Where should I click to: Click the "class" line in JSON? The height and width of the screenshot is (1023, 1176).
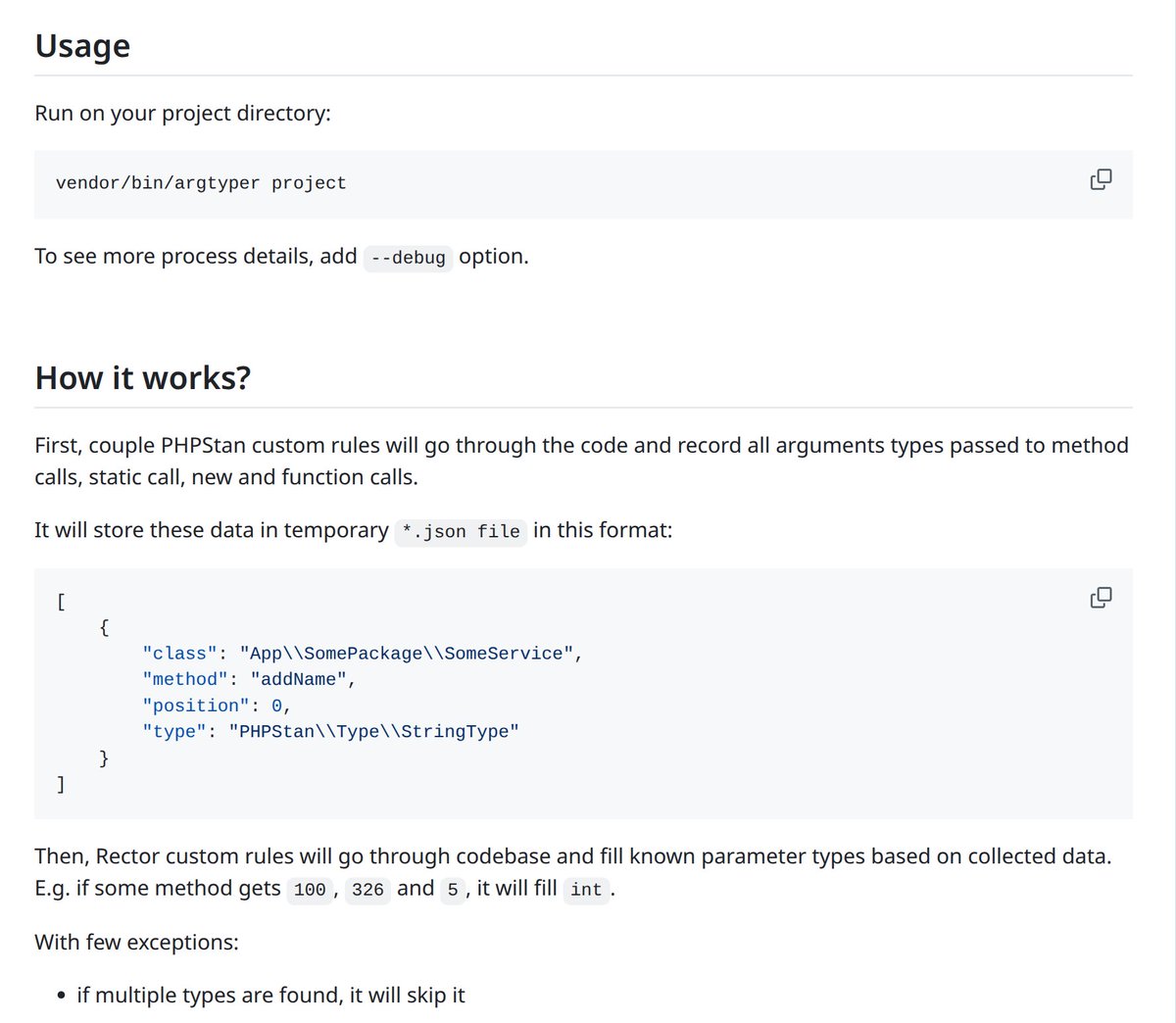point(362,654)
